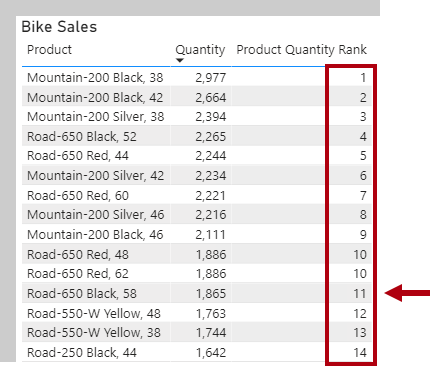Viewport: 441px width, 366px height.
Task: Select Road-650 Red, 62 row
Action: tap(197, 274)
